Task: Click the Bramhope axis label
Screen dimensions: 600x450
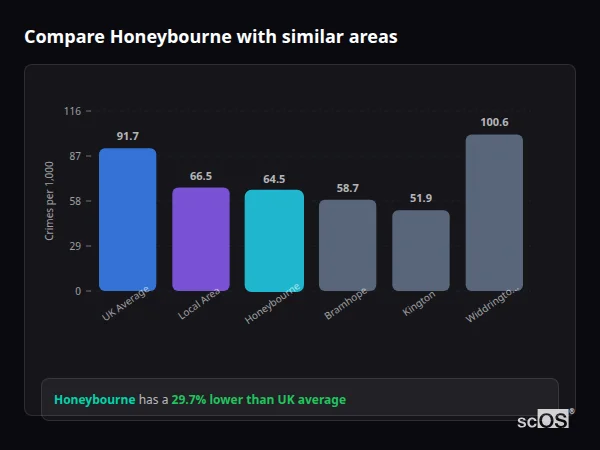Action: (346, 304)
